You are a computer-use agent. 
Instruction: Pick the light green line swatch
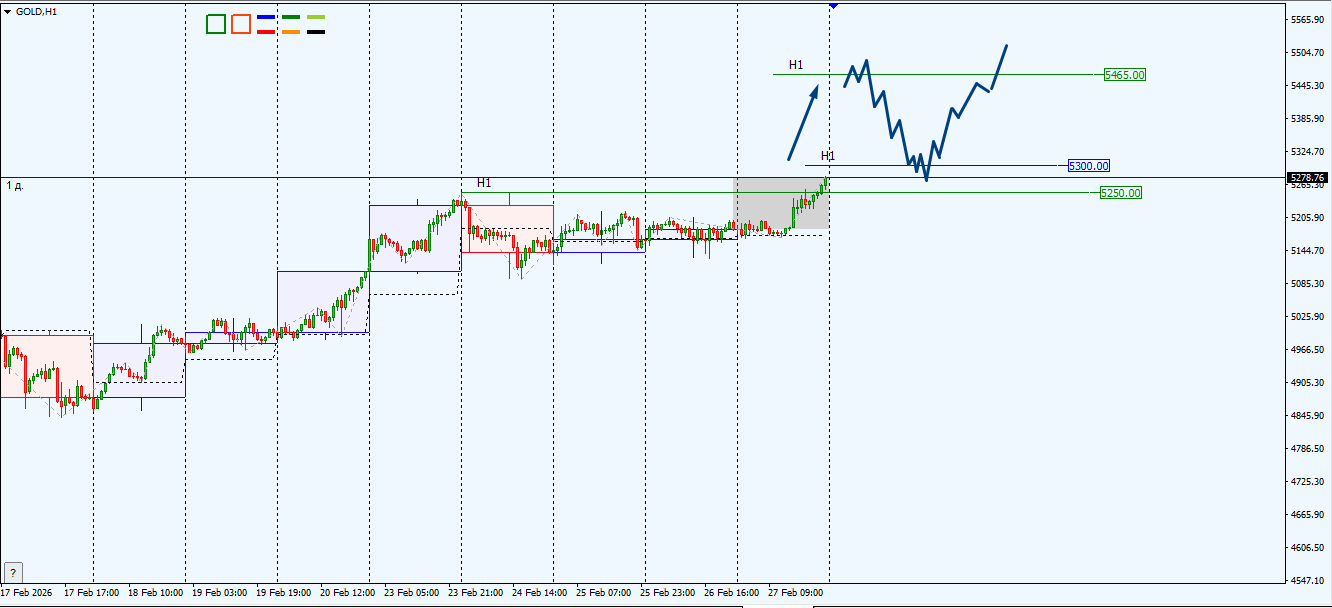click(x=316, y=17)
